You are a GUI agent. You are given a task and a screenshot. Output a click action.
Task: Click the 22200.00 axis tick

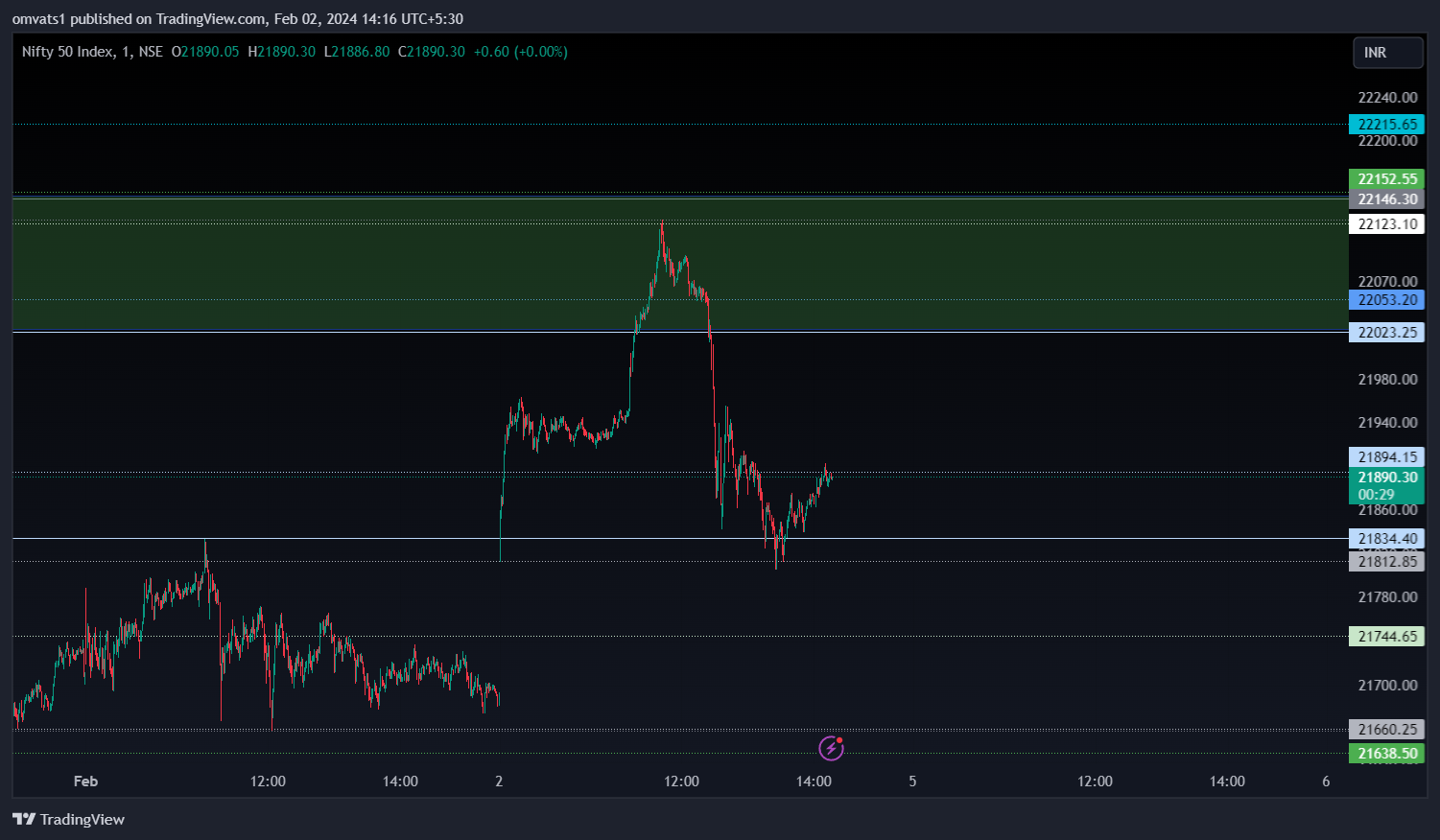[1387, 141]
